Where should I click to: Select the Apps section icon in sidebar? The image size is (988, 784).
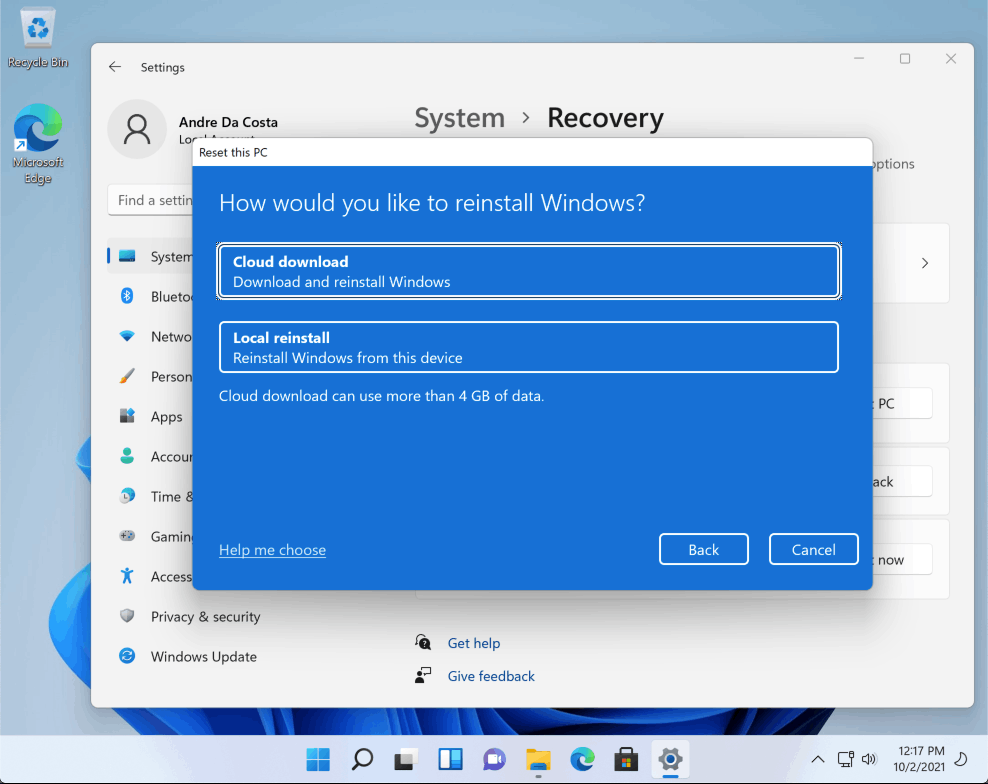coord(128,416)
